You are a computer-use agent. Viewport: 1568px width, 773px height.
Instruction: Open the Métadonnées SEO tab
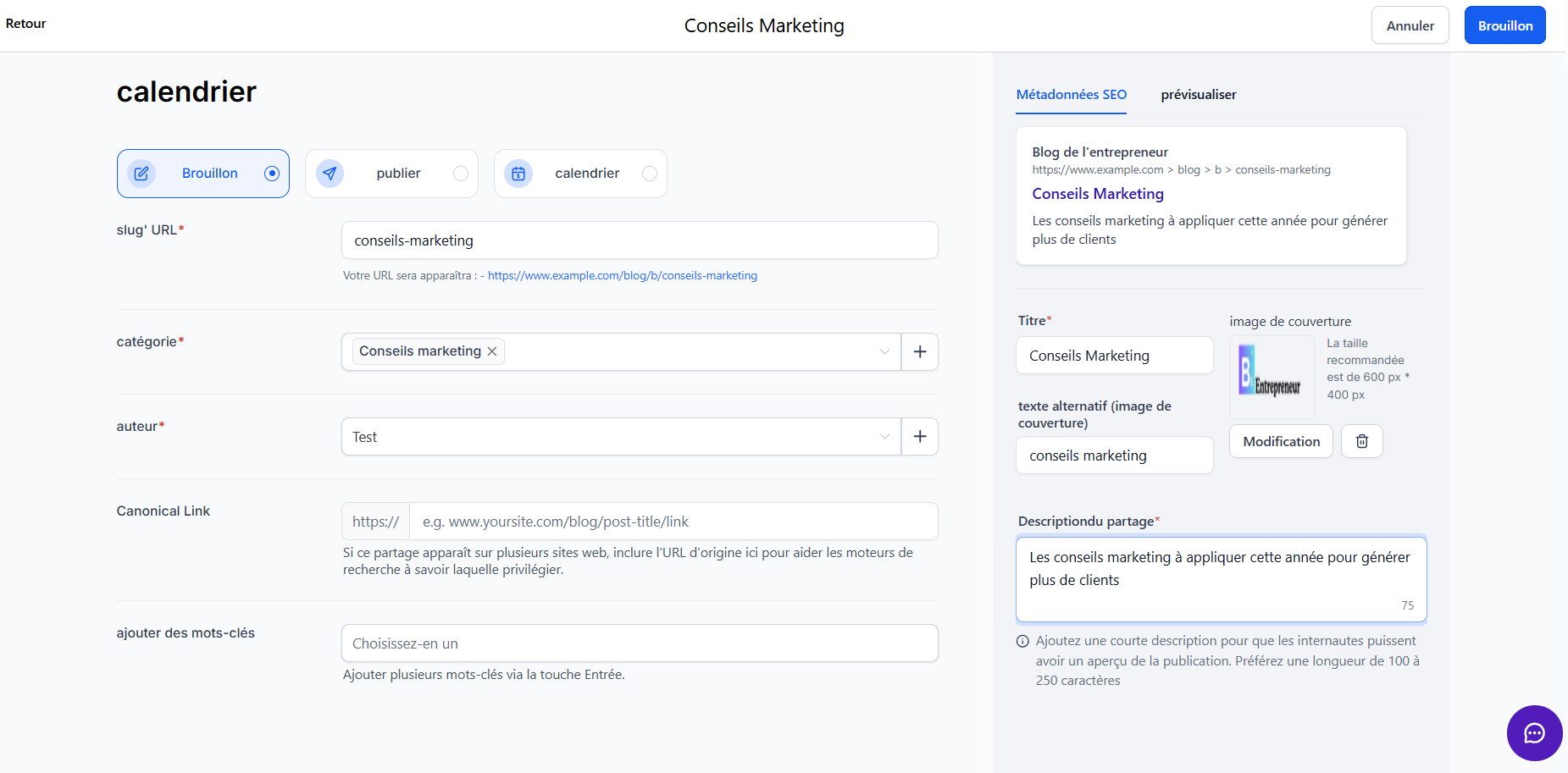[x=1071, y=95]
